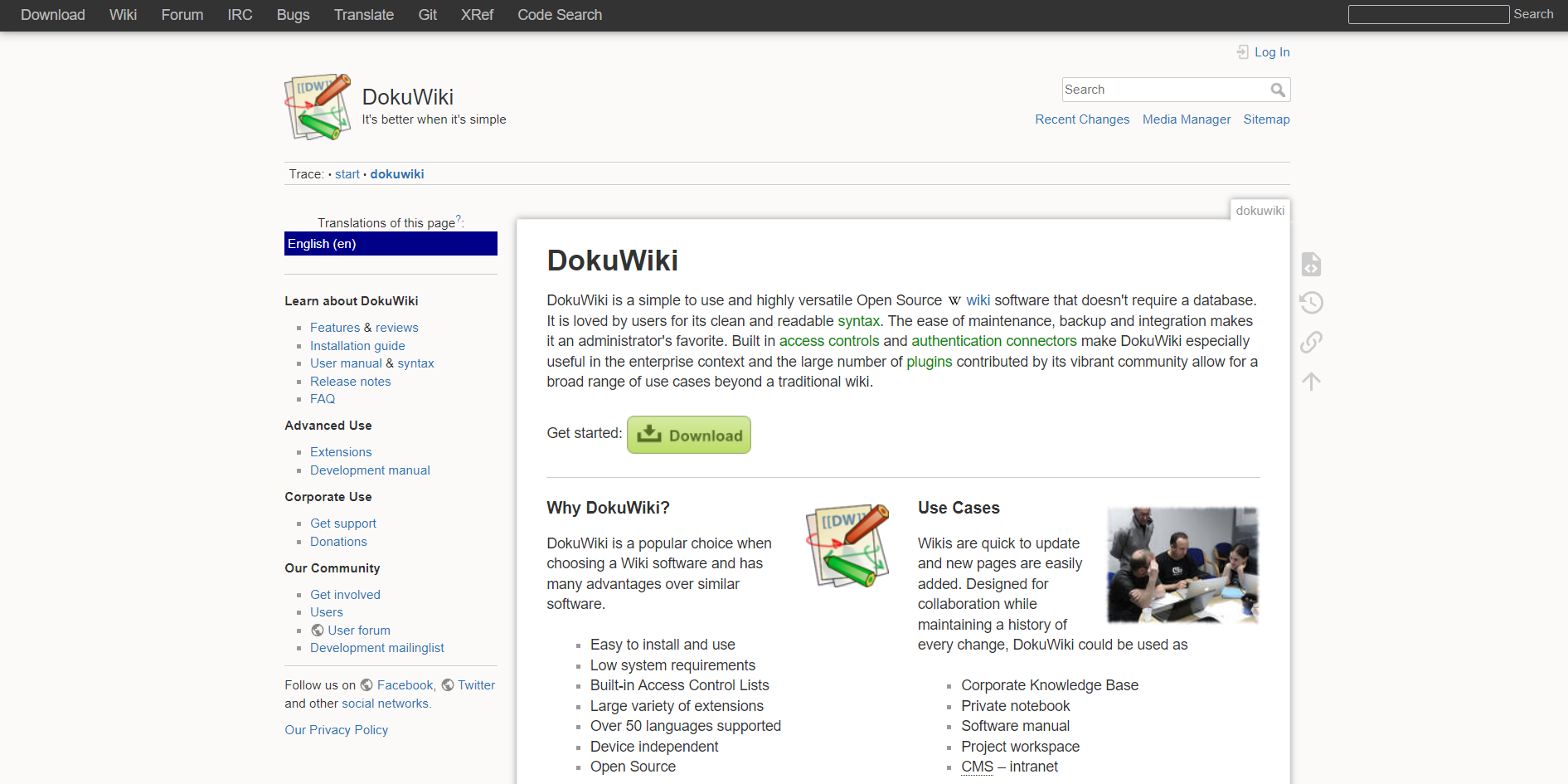Open the reviews link in the sidebar
Viewport: 1568px width, 784px height.
(397, 328)
